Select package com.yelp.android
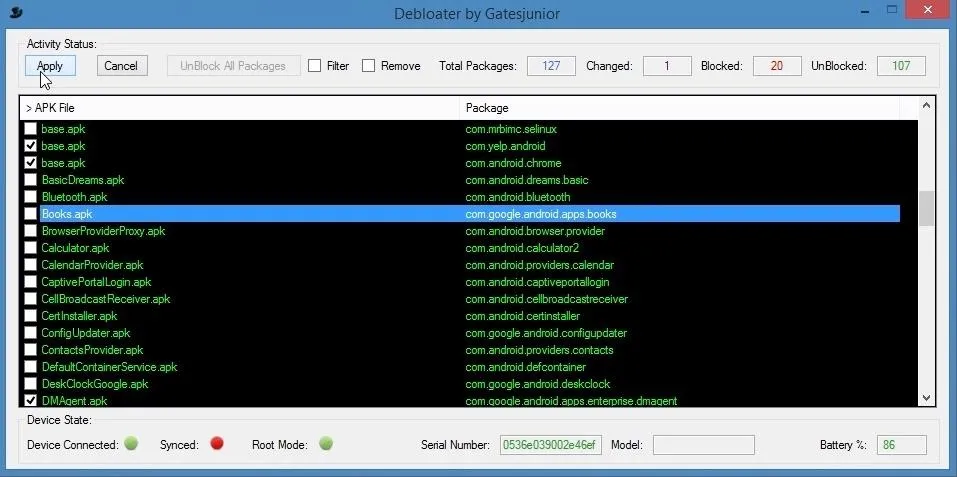 click(505, 146)
